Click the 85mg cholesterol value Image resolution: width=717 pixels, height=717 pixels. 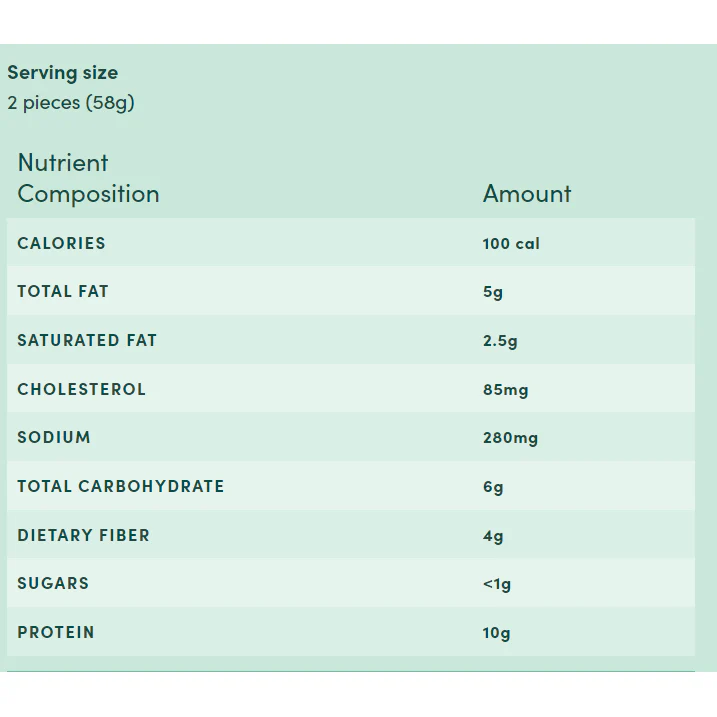pos(505,390)
